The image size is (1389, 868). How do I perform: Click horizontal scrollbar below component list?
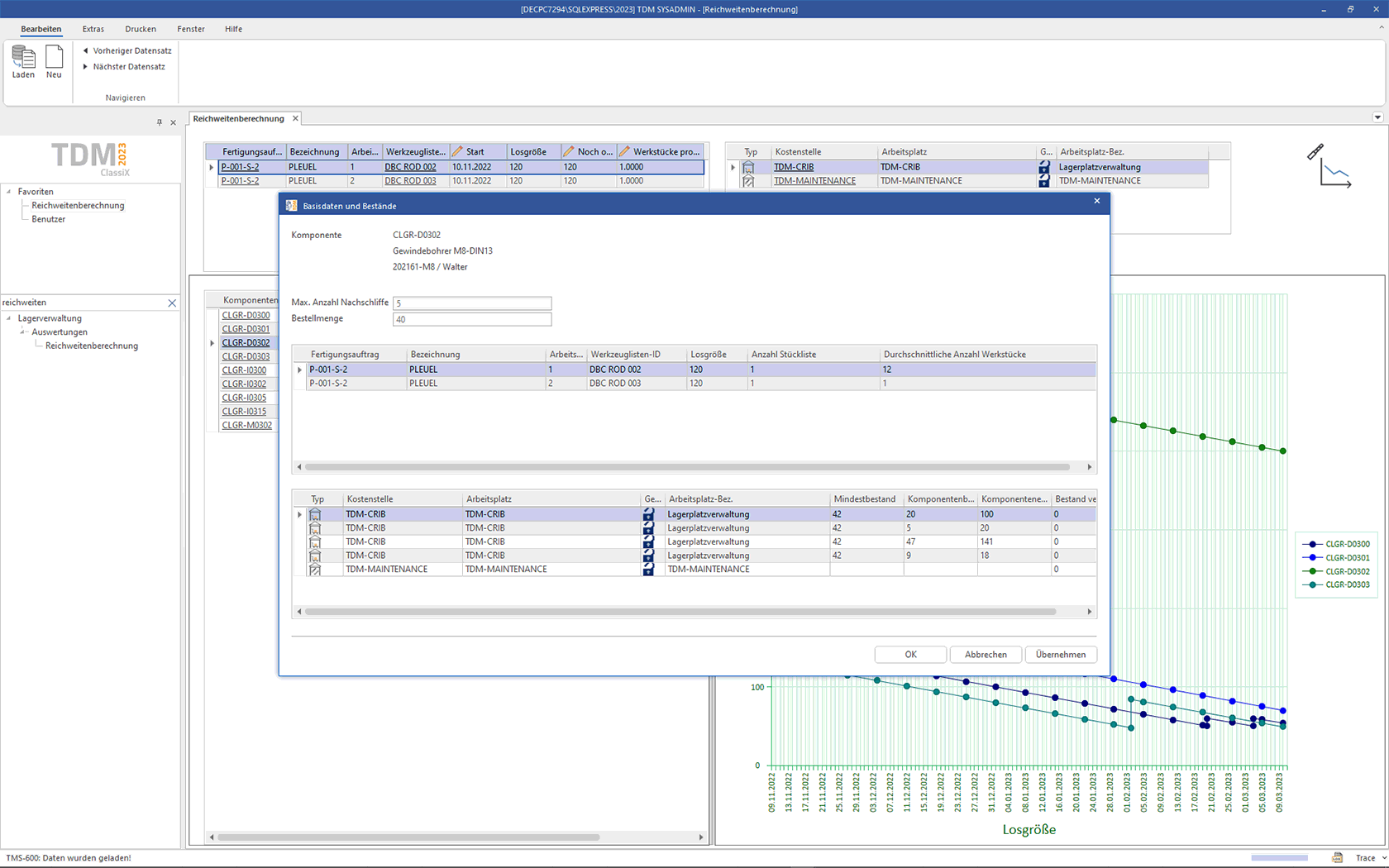point(408,837)
